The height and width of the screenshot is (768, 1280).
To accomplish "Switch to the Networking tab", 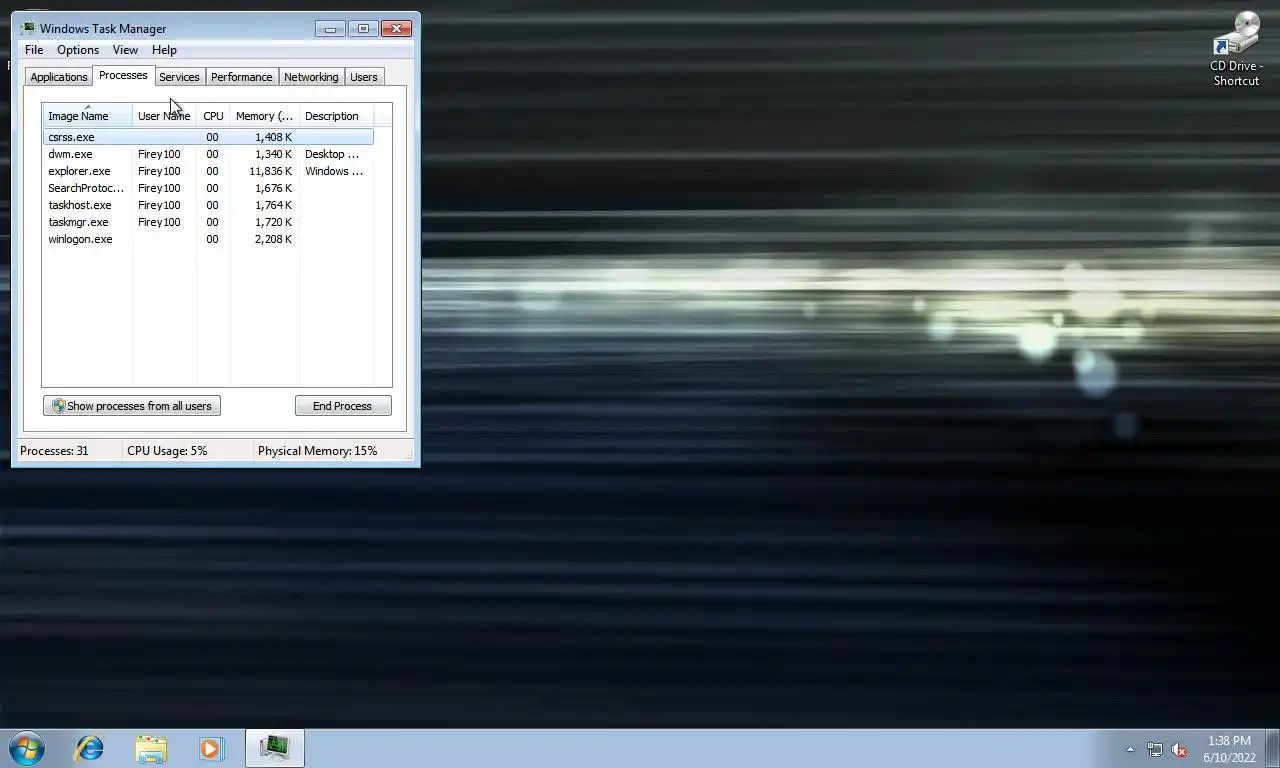I will 311,77.
